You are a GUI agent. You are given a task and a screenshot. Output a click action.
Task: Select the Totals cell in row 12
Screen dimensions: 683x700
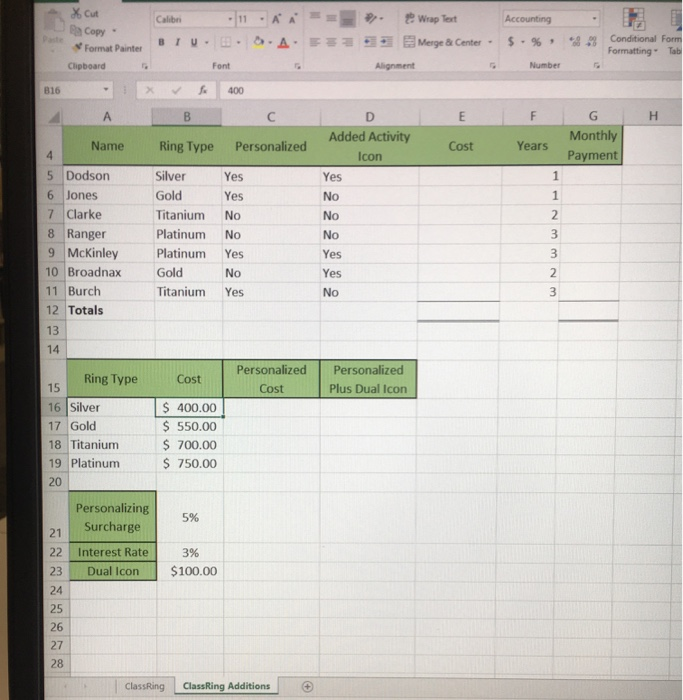tap(110, 310)
